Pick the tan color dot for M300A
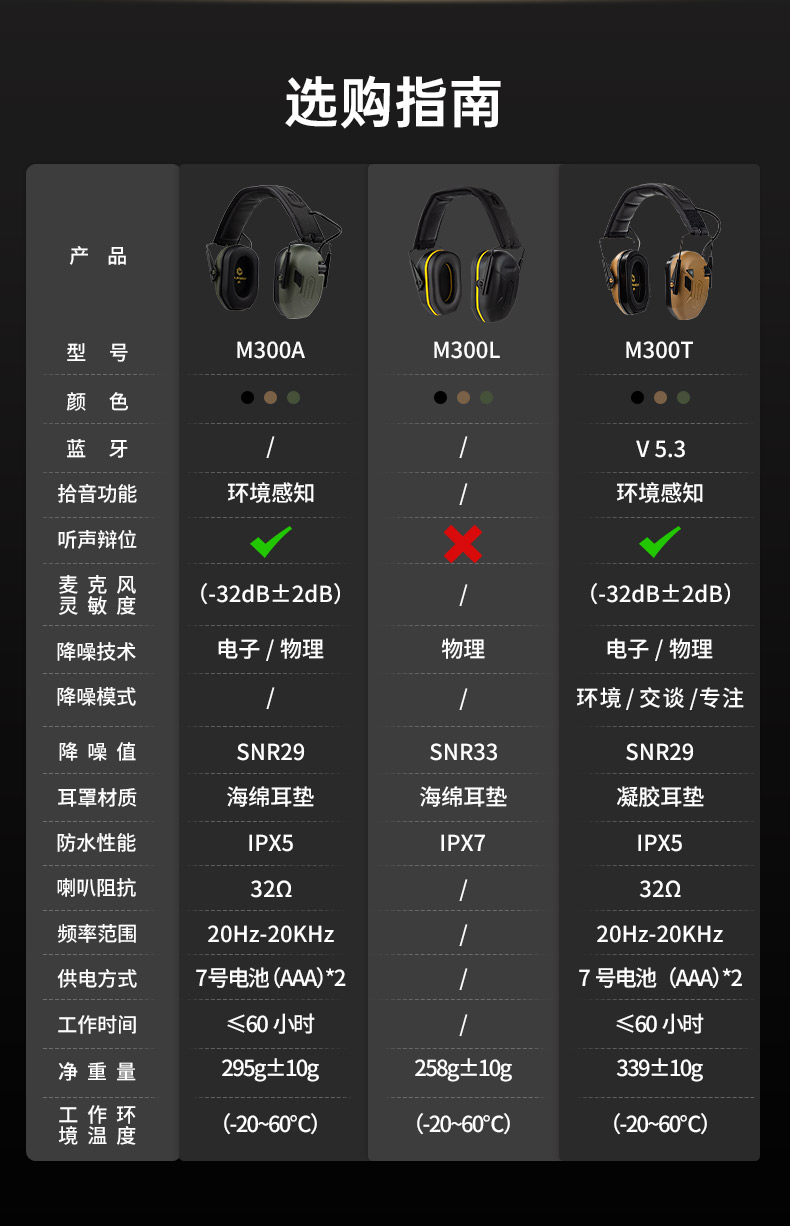The image size is (790, 1226). (270, 397)
